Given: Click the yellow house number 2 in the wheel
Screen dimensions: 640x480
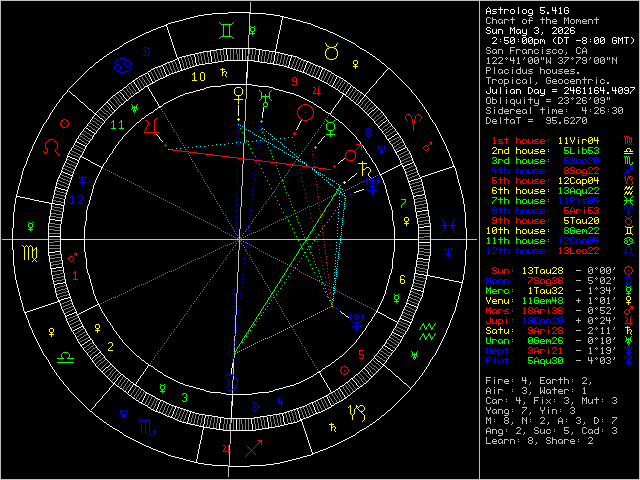Looking at the screenshot, I should pos(111,347).
